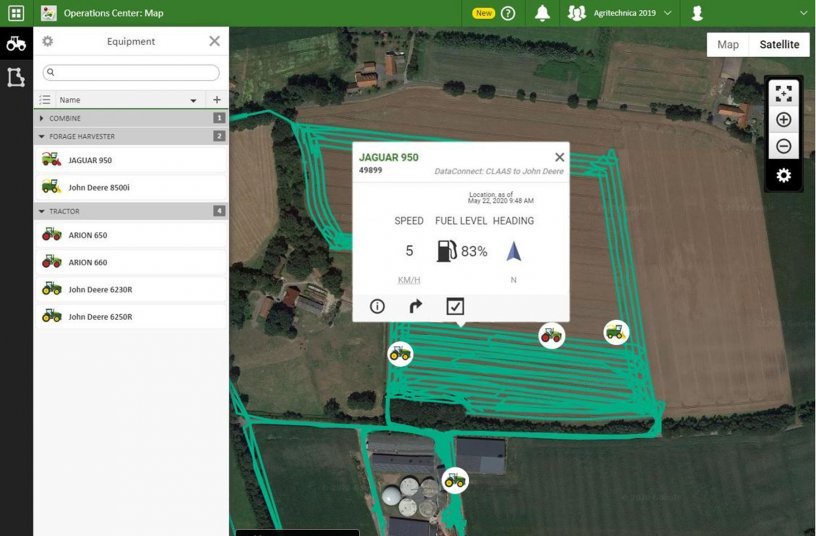Click the organization people icon
Screen dimensions: 816x536
(x=577, y=13)
